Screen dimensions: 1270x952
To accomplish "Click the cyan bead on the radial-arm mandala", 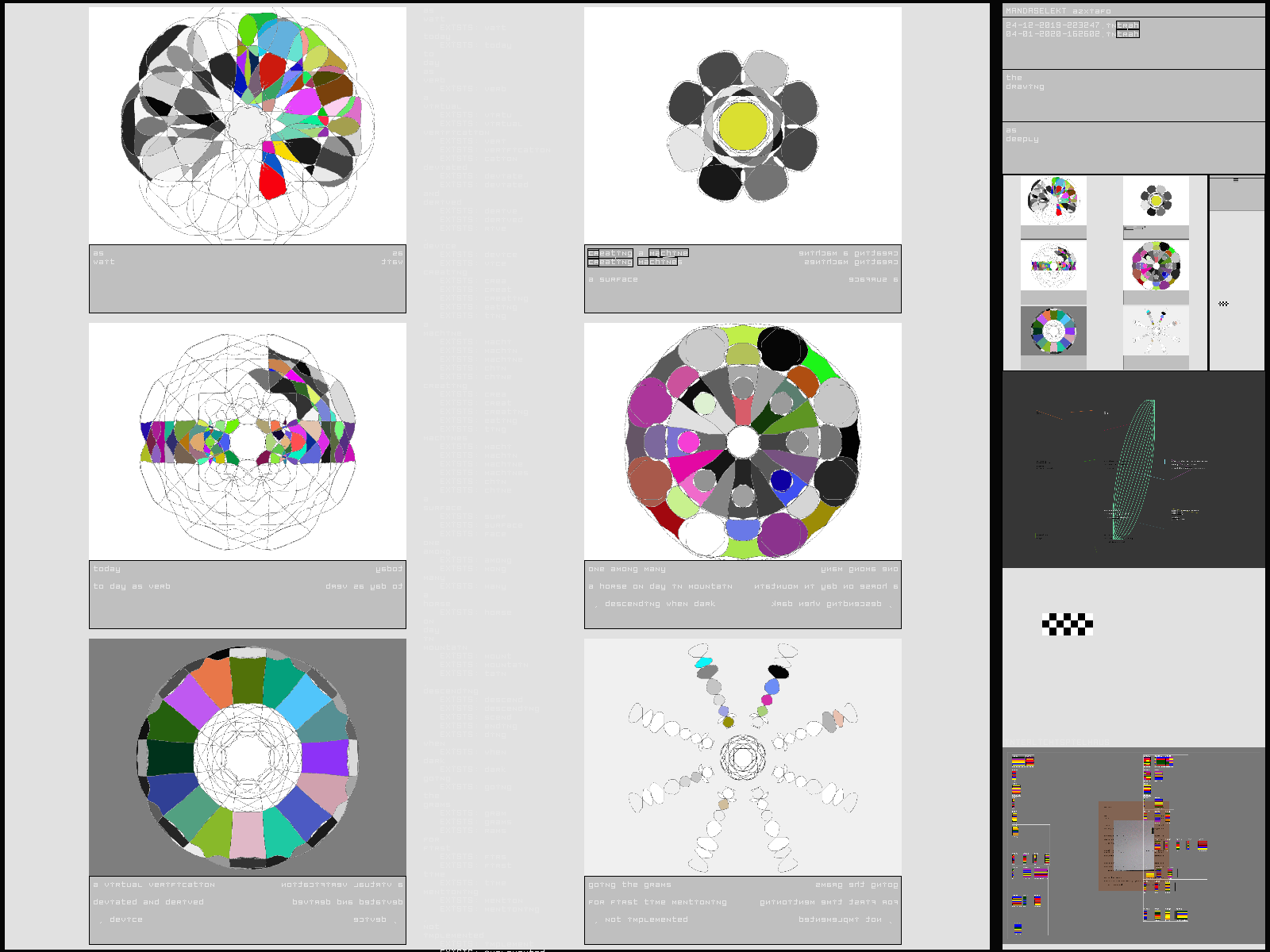I will pos(703,662).
